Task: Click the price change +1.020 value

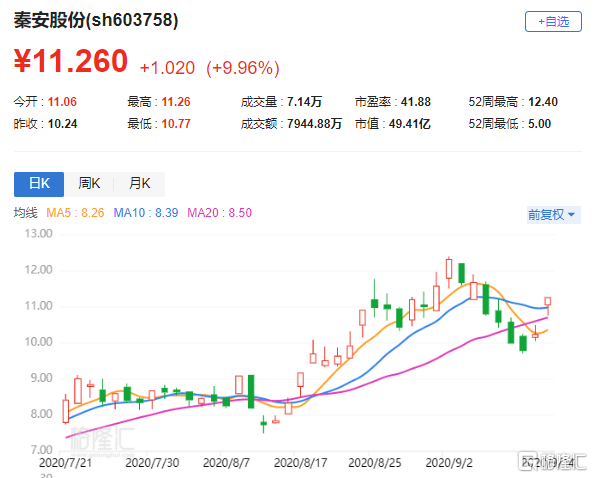Action: click(167, 68)
